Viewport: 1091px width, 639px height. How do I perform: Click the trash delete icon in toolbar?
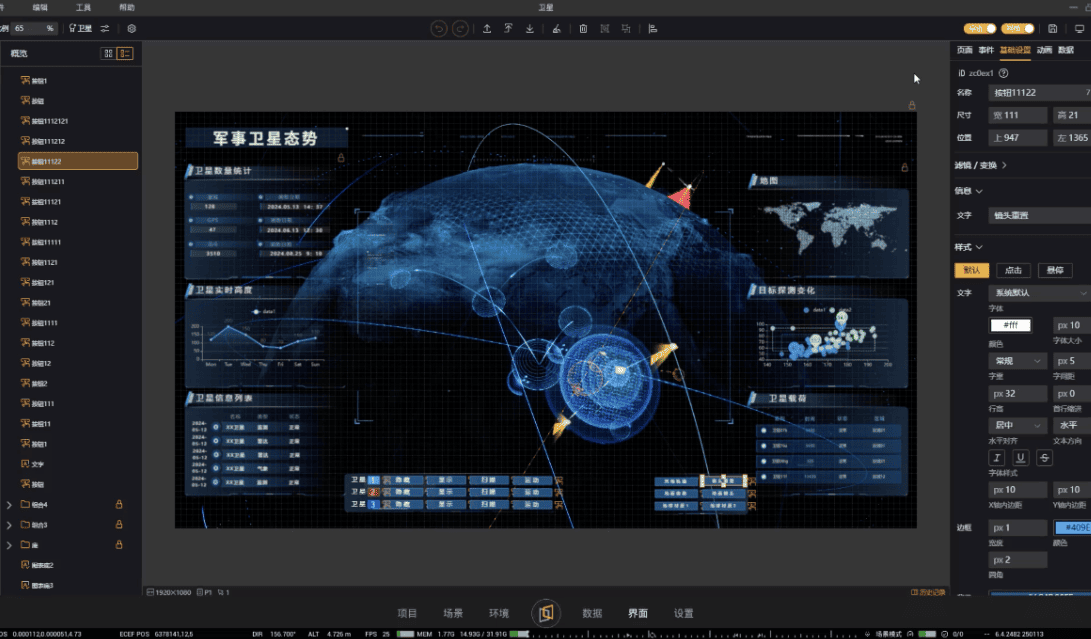pyautogui.click(x=583, y=29)
